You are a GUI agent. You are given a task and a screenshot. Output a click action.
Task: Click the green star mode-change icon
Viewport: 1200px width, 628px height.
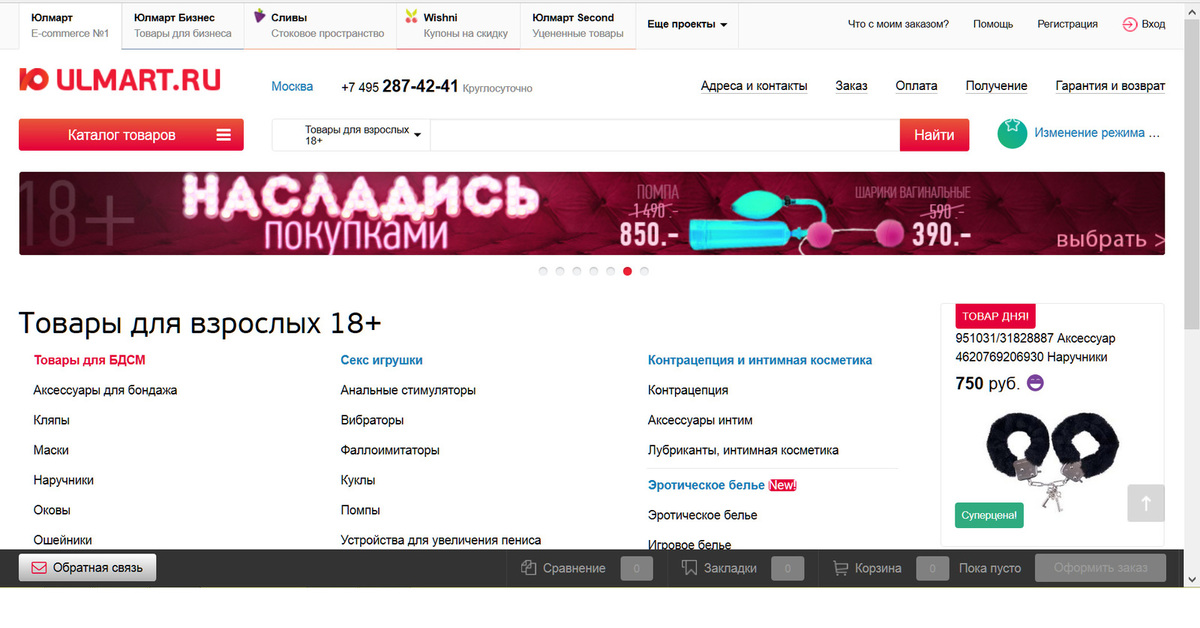(x=1012, y=133)
